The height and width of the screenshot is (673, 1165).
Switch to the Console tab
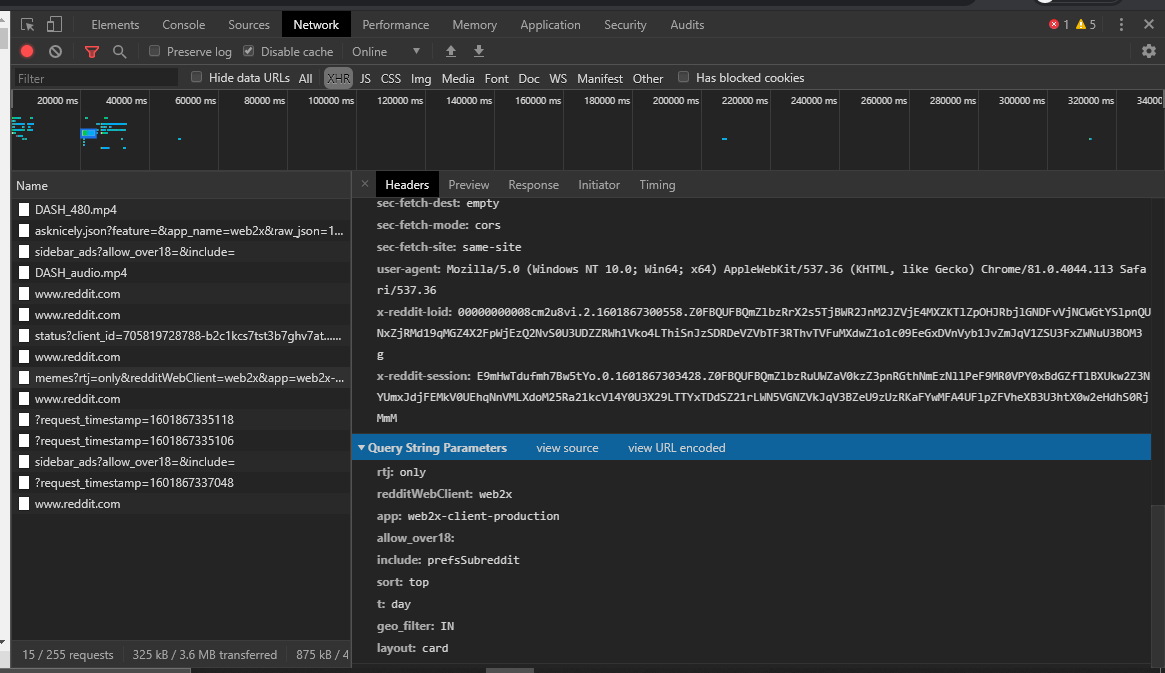click(184, 25)
